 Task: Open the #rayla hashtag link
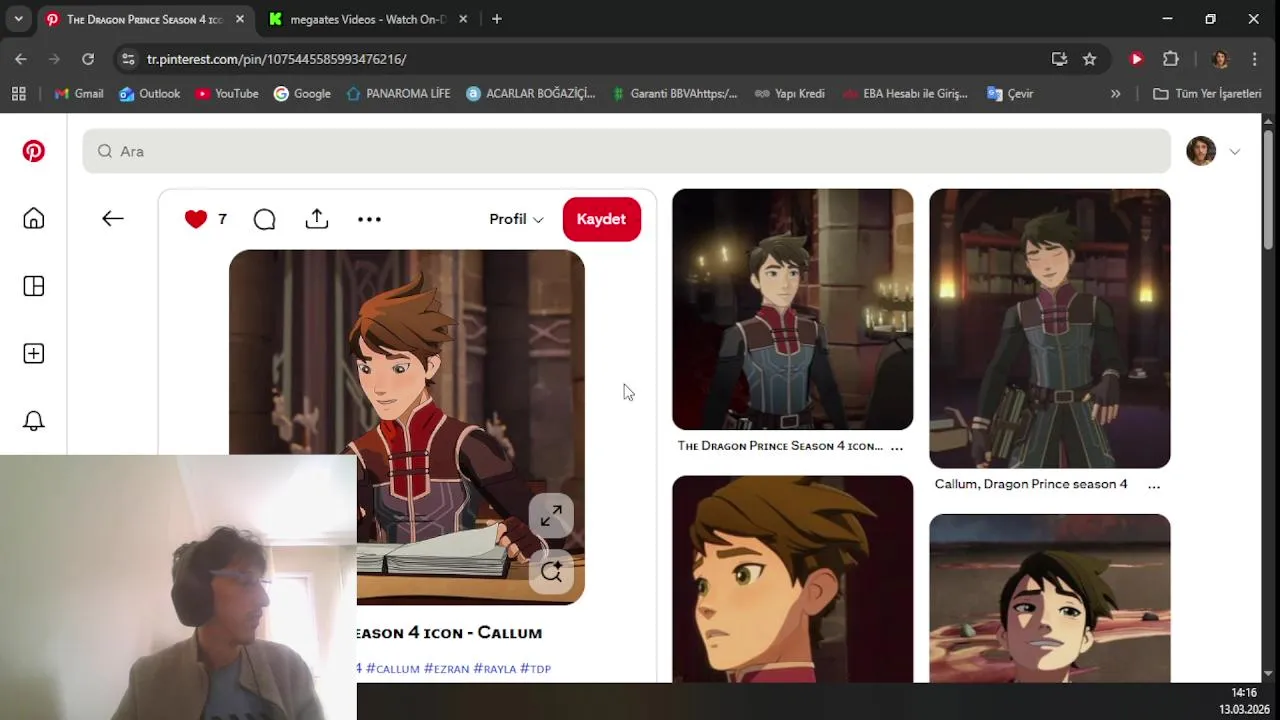point(494,668)
